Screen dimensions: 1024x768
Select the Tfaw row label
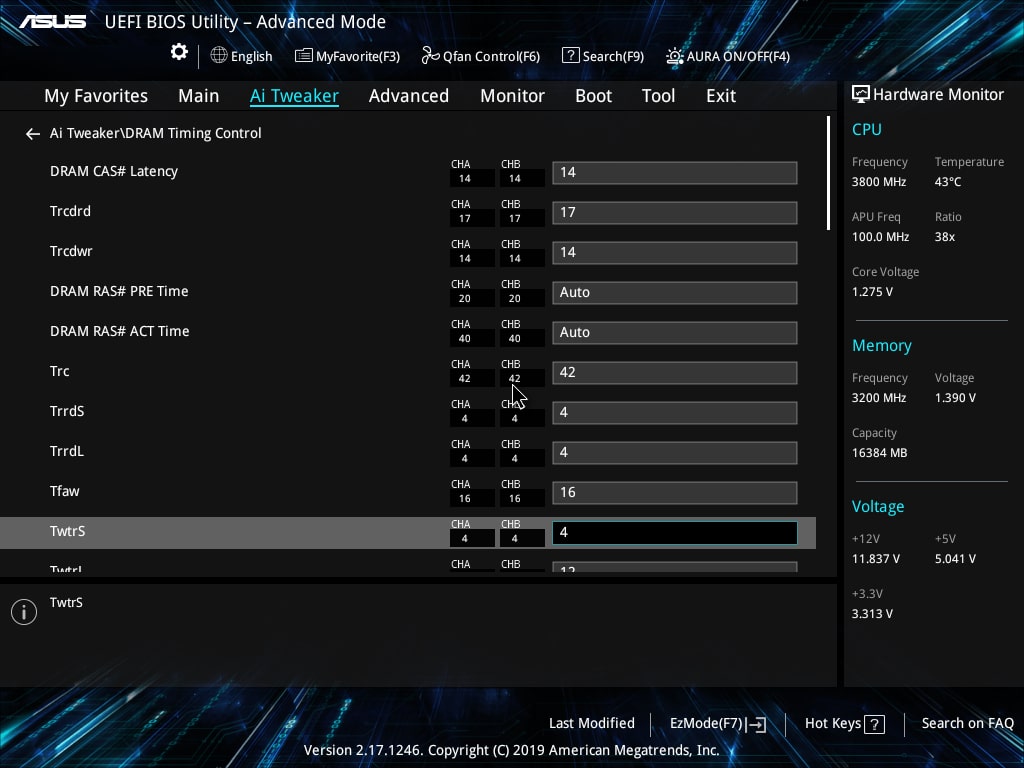(x=64, y=491)
